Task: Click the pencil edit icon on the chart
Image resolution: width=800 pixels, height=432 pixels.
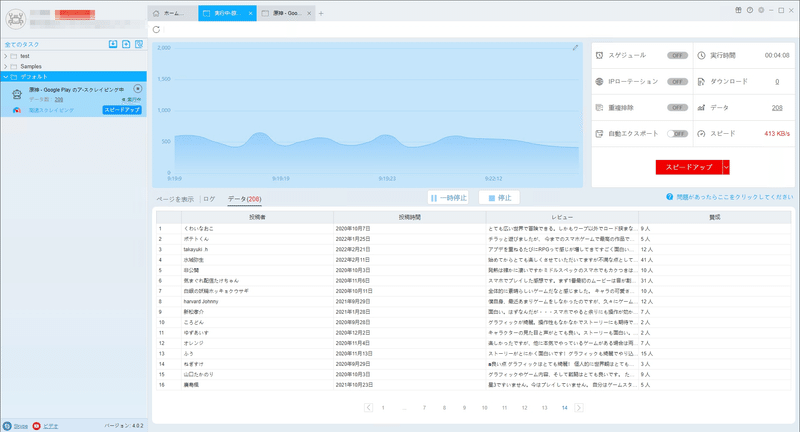Action: pos(575,47)
